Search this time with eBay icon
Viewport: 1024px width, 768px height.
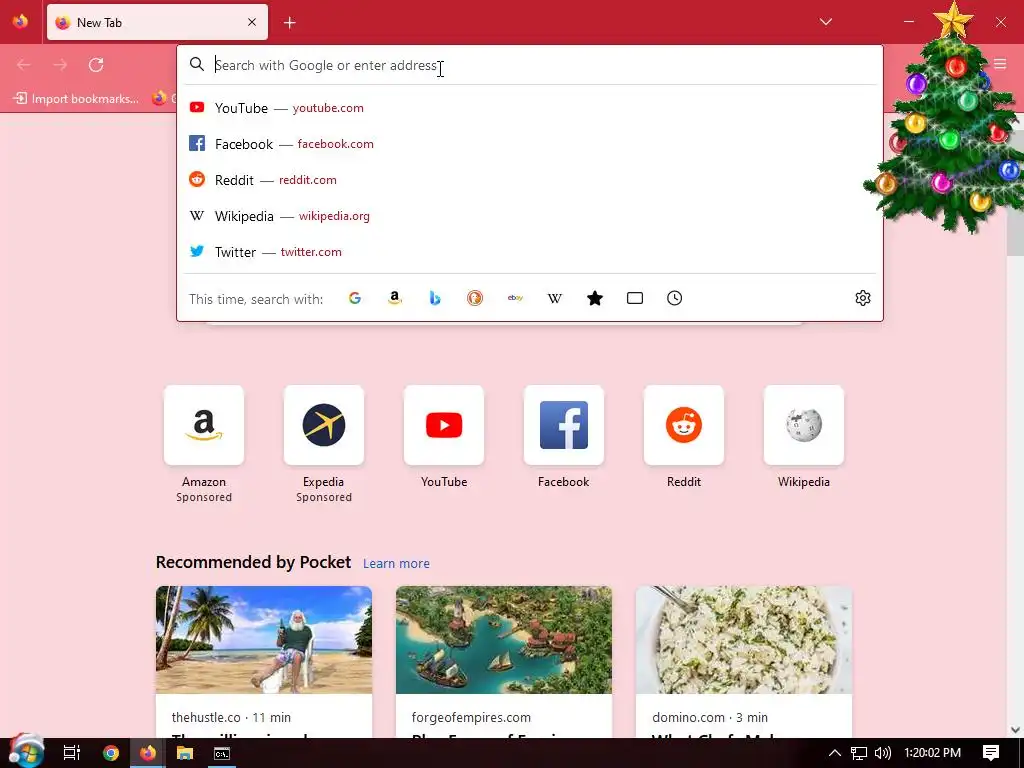tap(515, 298)
